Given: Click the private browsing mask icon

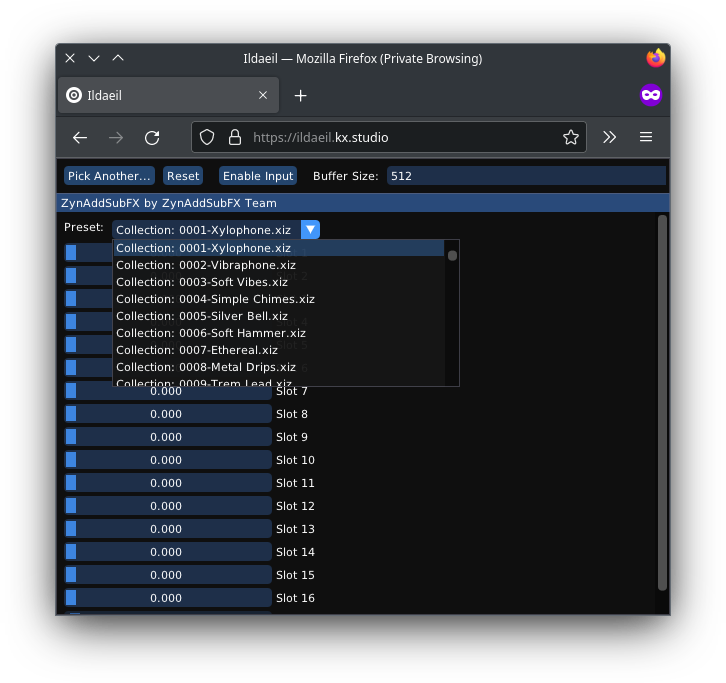Looking at the screenshot, I should pos(651,95).
